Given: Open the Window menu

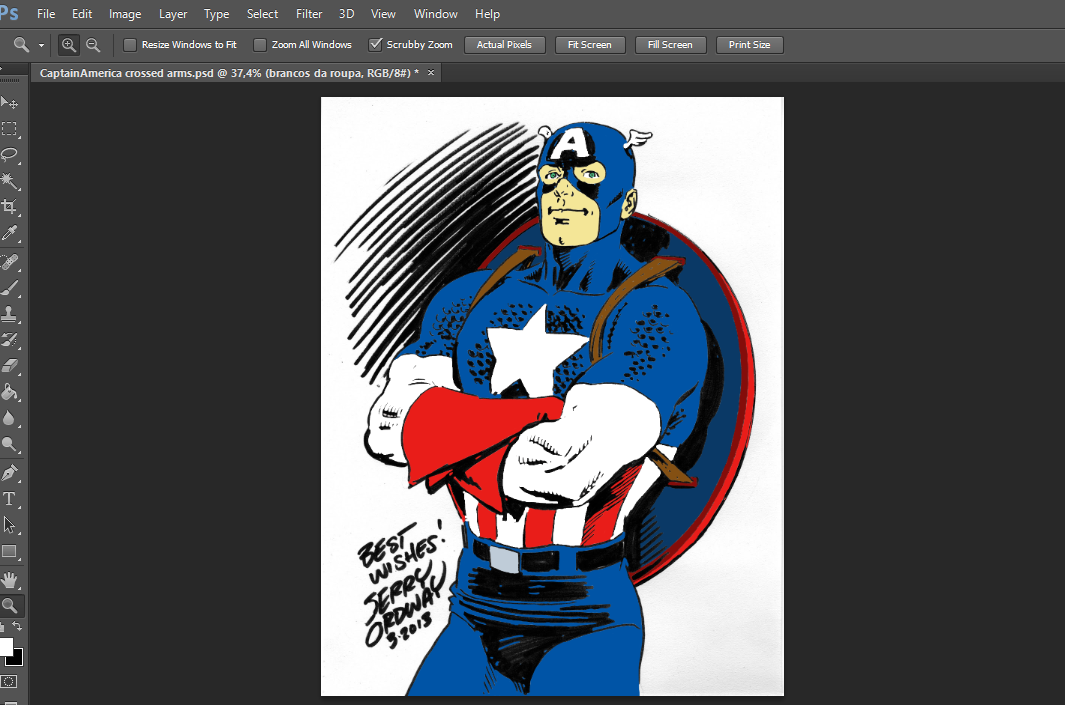Looking at the screenshot, I should pyautogui.click(x=435, y=14).
